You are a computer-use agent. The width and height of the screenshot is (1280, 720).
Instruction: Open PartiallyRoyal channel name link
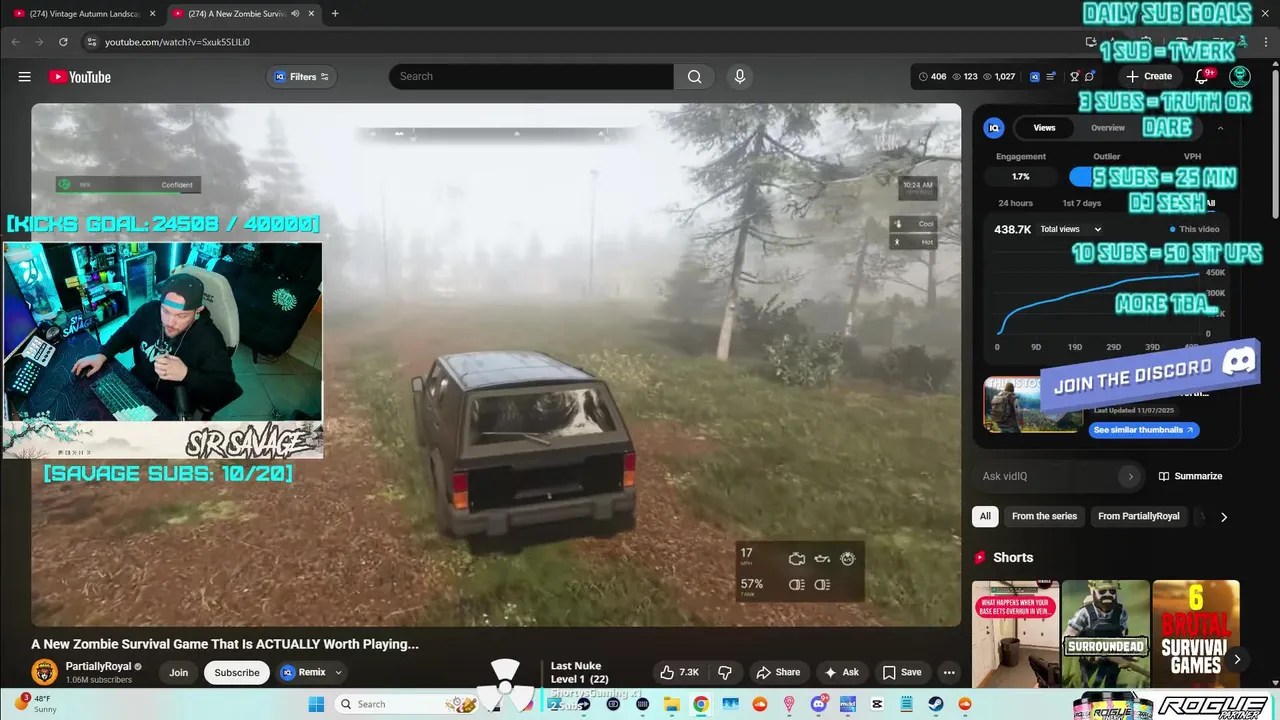[99, 666]
